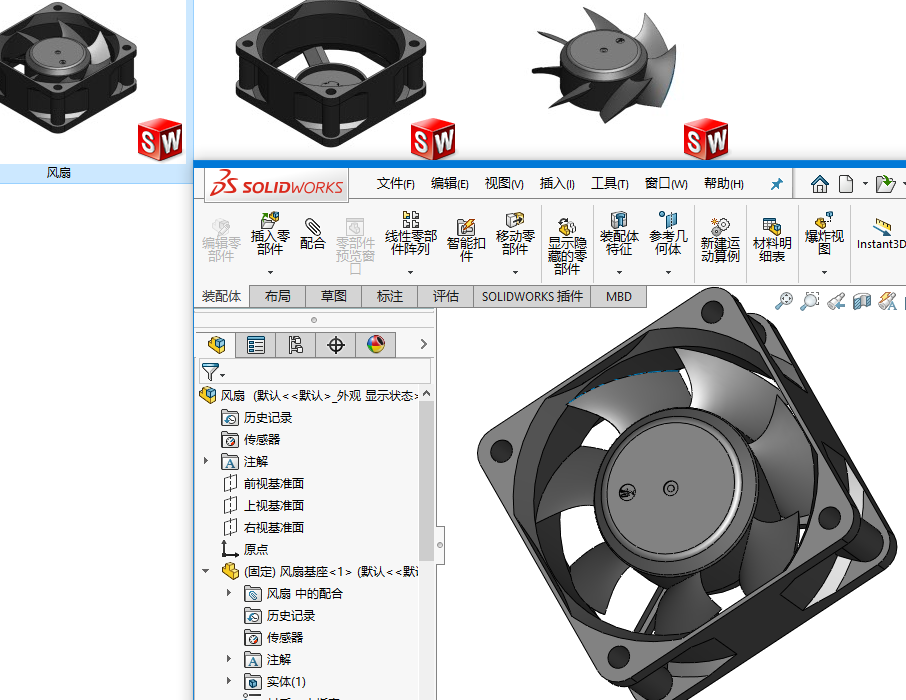The height and width of the screenshot is (700, 906).
Task: Click the Zoom to Fit magnifier icon
Action: [x=784, y=301]
